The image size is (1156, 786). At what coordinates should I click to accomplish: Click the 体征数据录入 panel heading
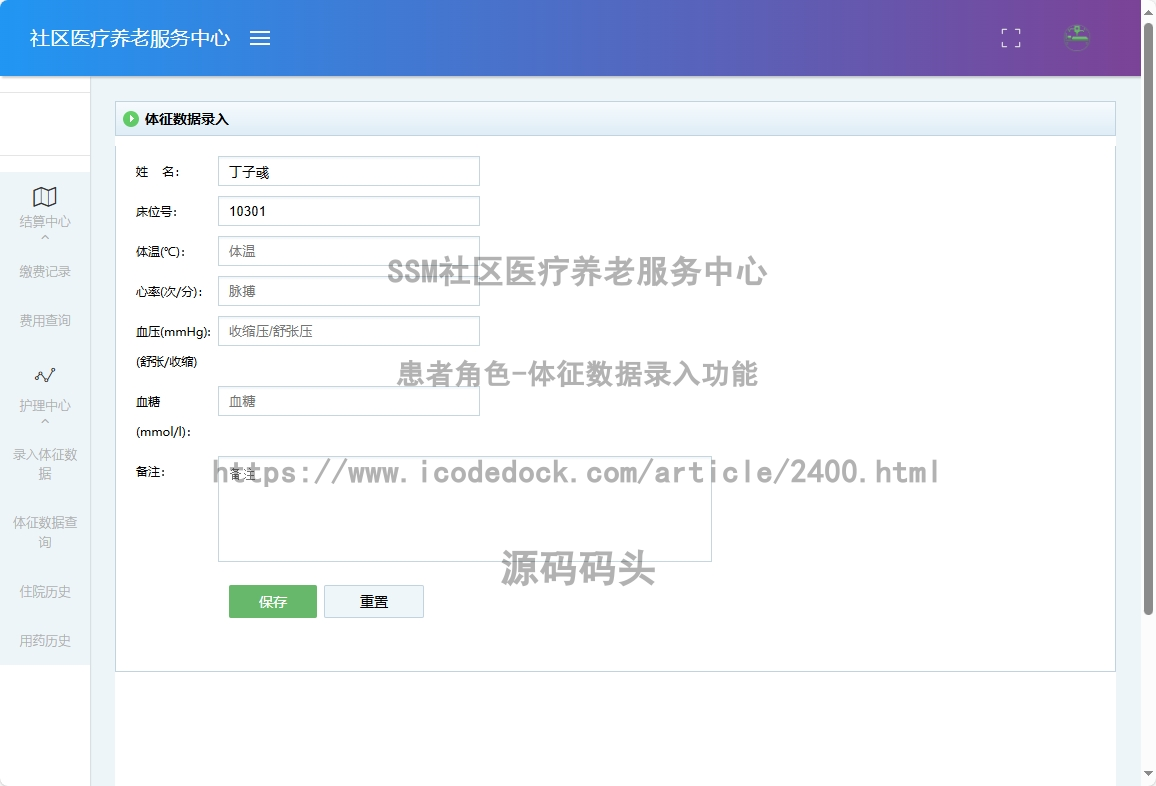187,119
